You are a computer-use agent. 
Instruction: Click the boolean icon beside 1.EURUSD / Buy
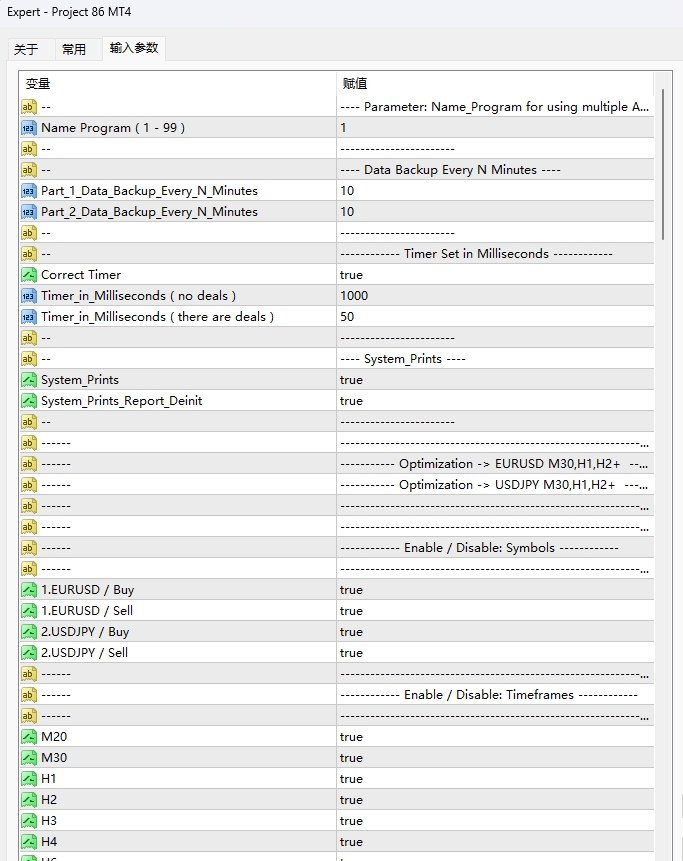pos(28,590)
